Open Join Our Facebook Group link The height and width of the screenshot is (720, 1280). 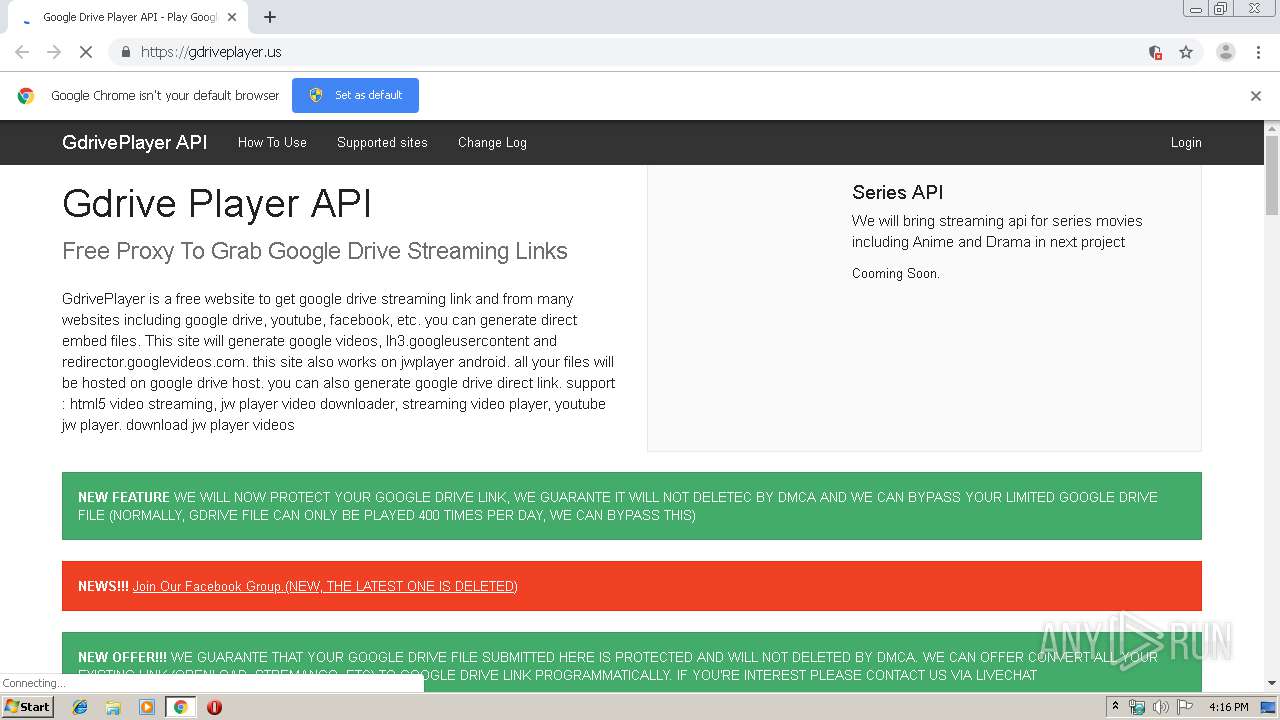pos(325,586)
